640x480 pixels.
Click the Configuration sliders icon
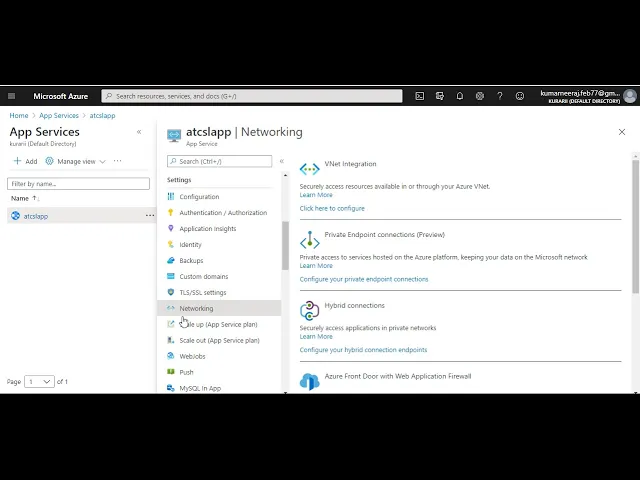[x=171, y=196]
